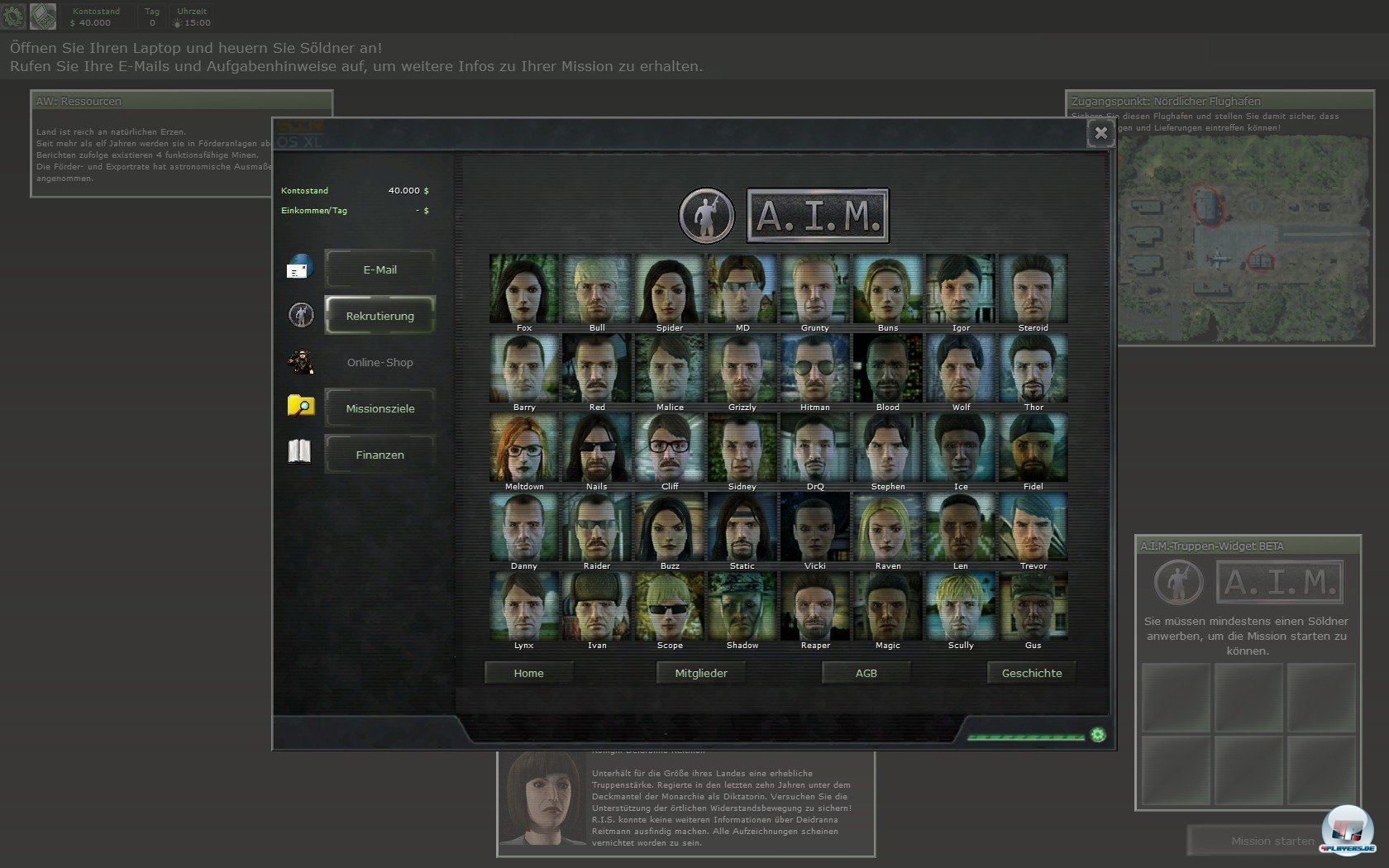Open the Online-Shop mercenary icon
Viewport: 1389px width, 868px height.
click(x=300, y=361)
